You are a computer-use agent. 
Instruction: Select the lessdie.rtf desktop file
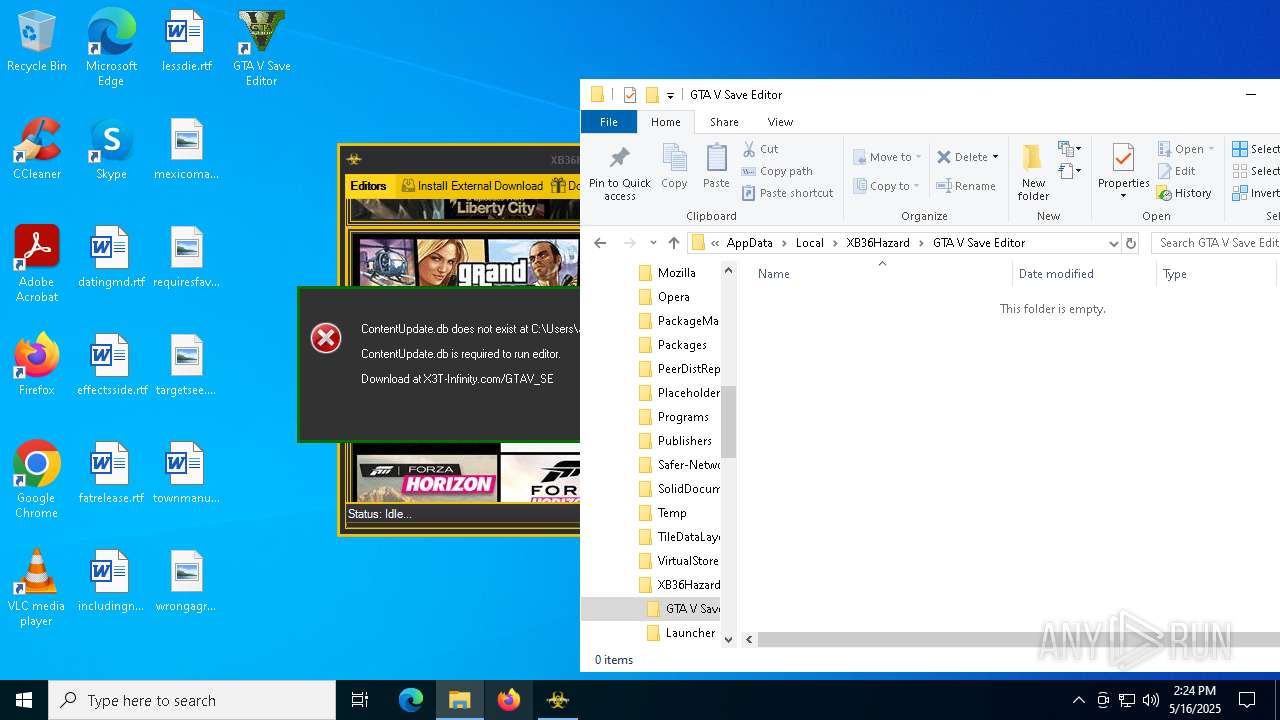tap(187, 42)
